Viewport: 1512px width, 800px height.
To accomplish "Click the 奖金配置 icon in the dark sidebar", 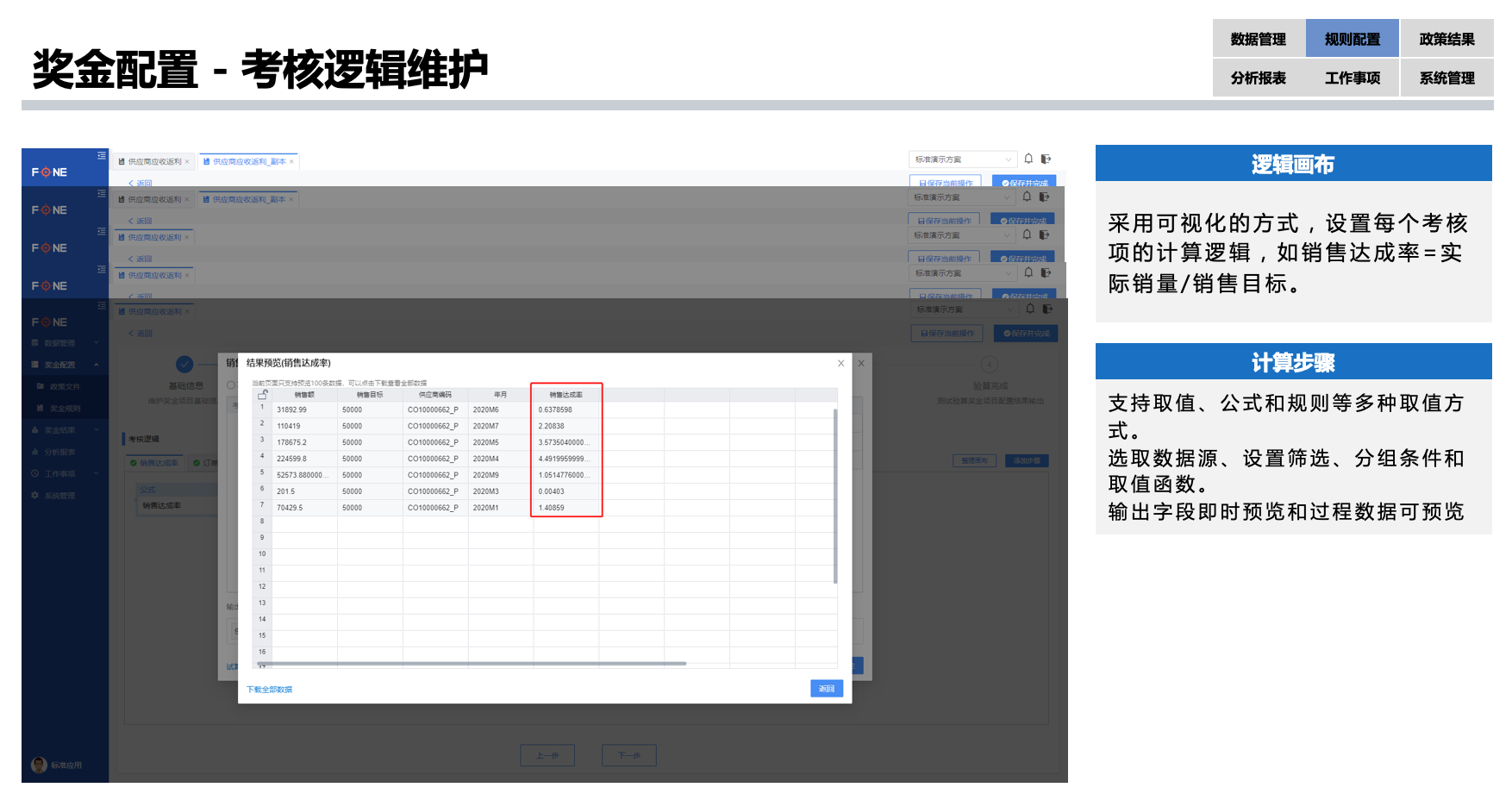I will (35, 365).
